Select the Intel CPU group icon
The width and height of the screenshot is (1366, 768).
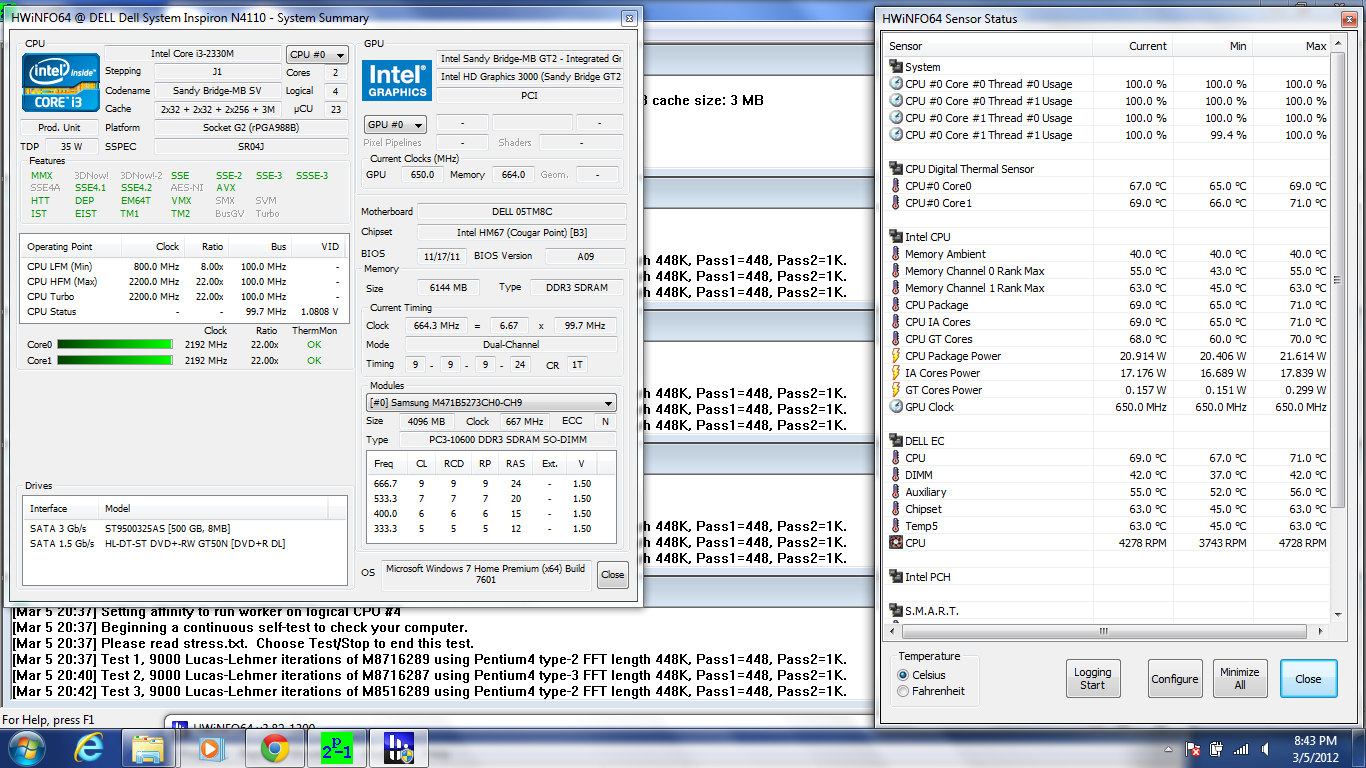(896, 237)
